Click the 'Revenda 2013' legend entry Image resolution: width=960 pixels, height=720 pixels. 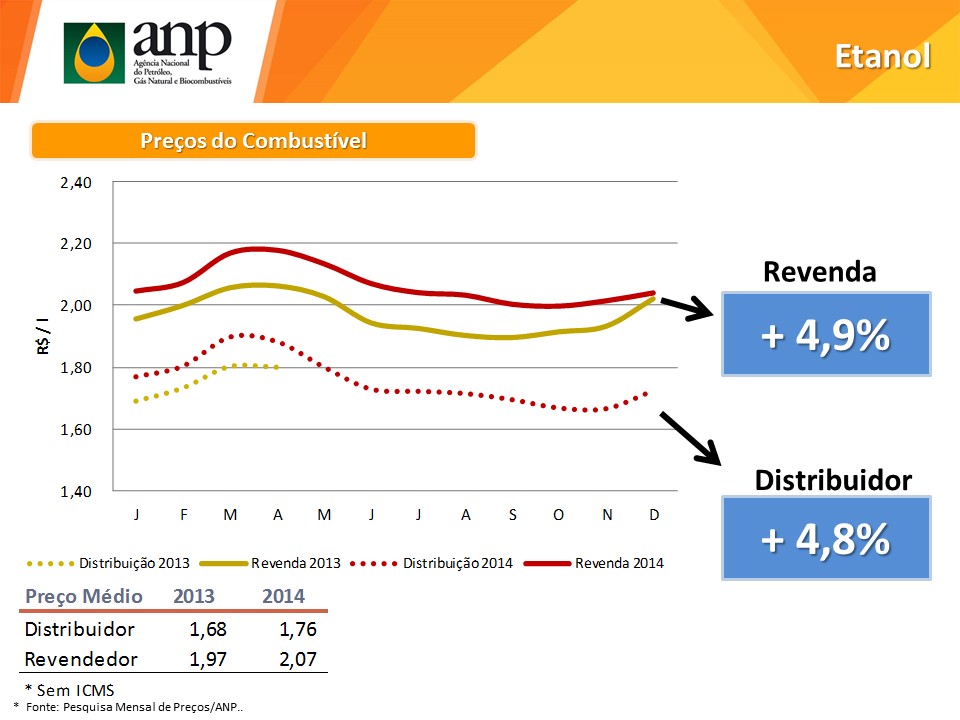(x=270, y=563)
